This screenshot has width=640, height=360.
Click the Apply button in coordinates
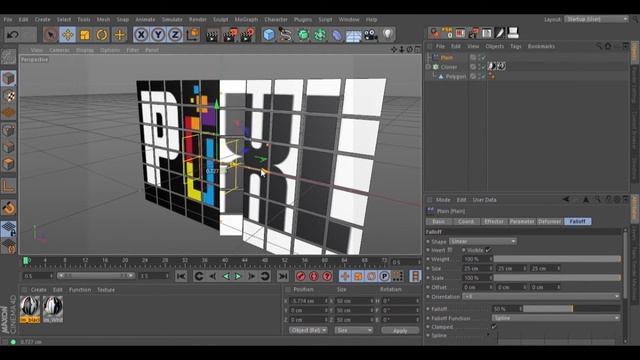click(400, 331)
